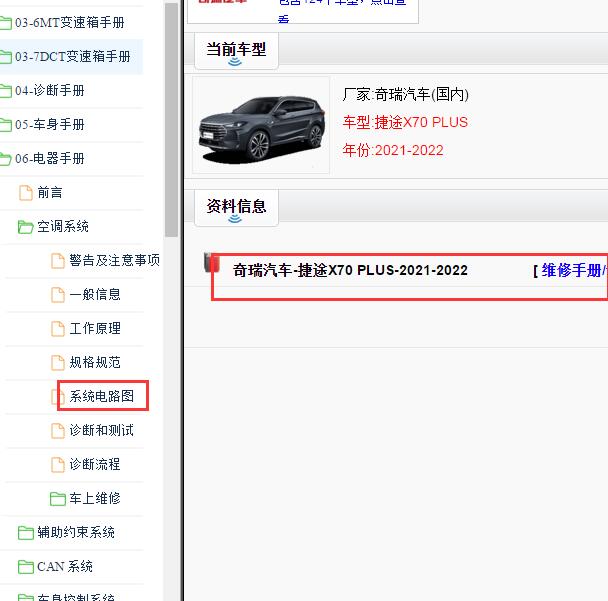
Task: Expand the CAN 系统 folder
Action: [65, 566]
